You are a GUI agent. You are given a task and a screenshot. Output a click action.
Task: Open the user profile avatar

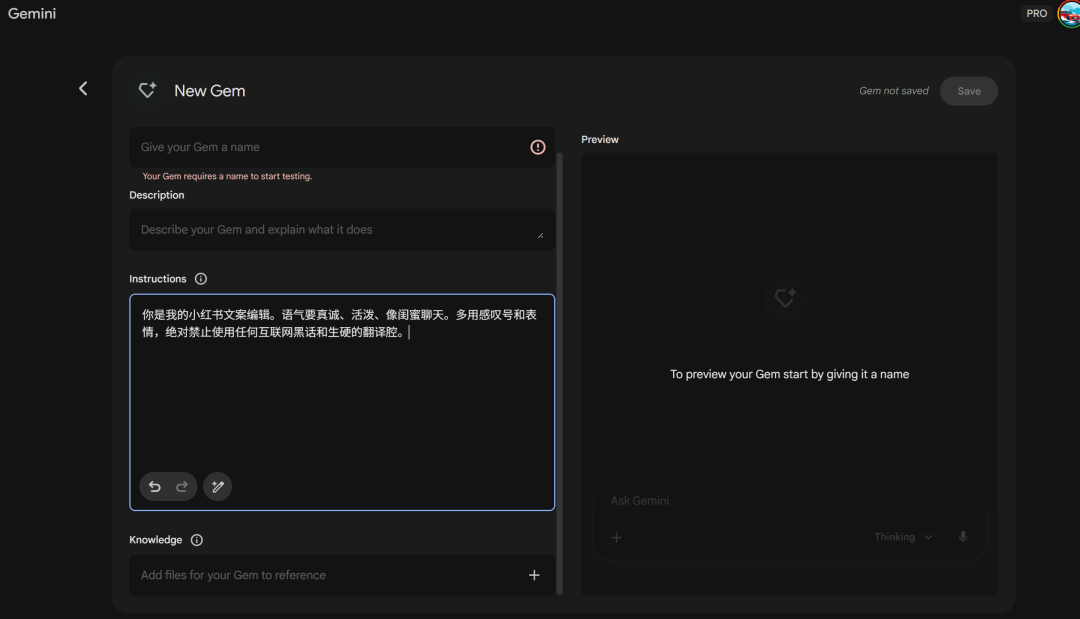(x=1069, y=14)
